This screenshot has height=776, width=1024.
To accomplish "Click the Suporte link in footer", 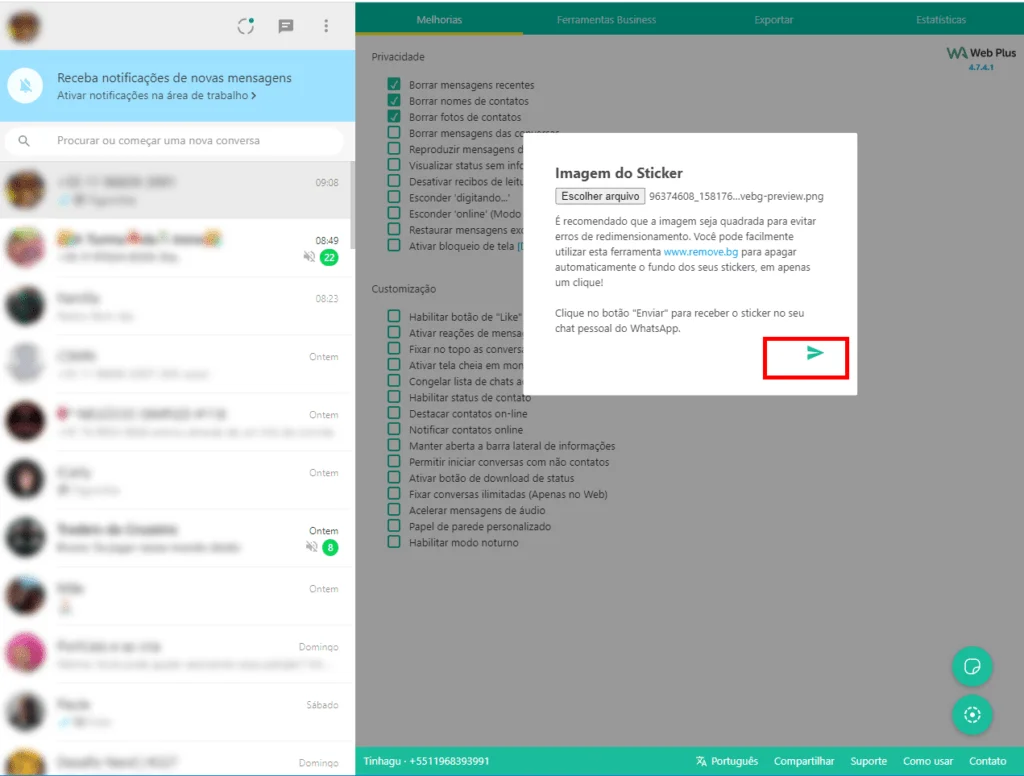I will [868, 761].
